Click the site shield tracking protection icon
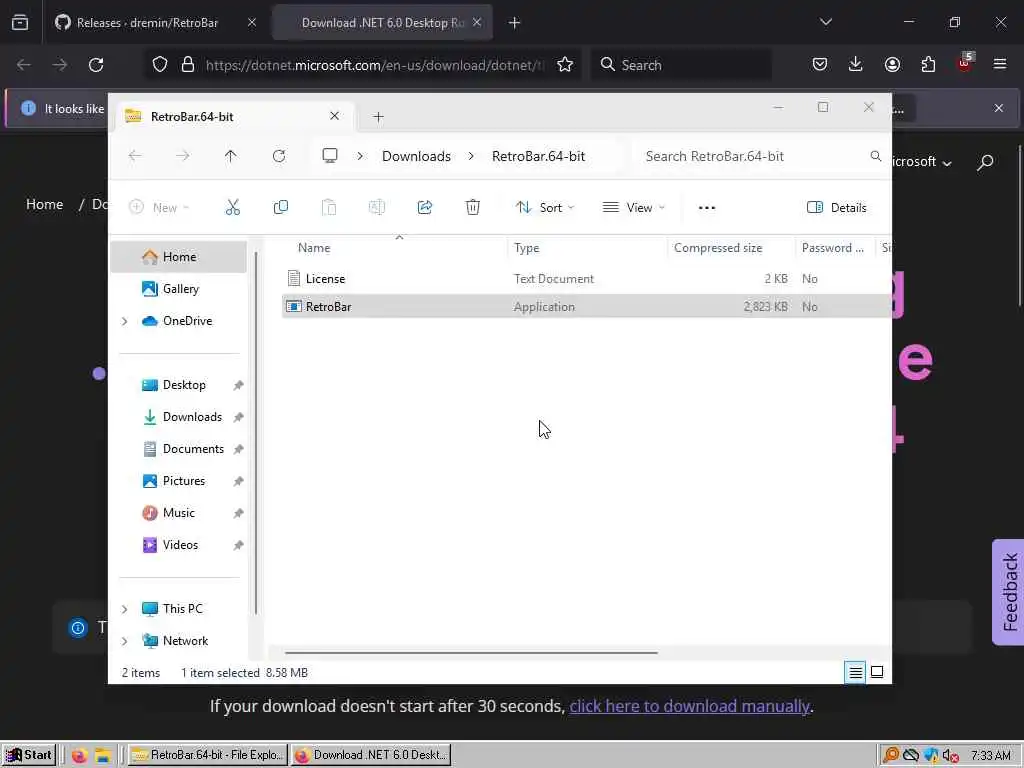1024x768 pixels. [x=160, y=65]
